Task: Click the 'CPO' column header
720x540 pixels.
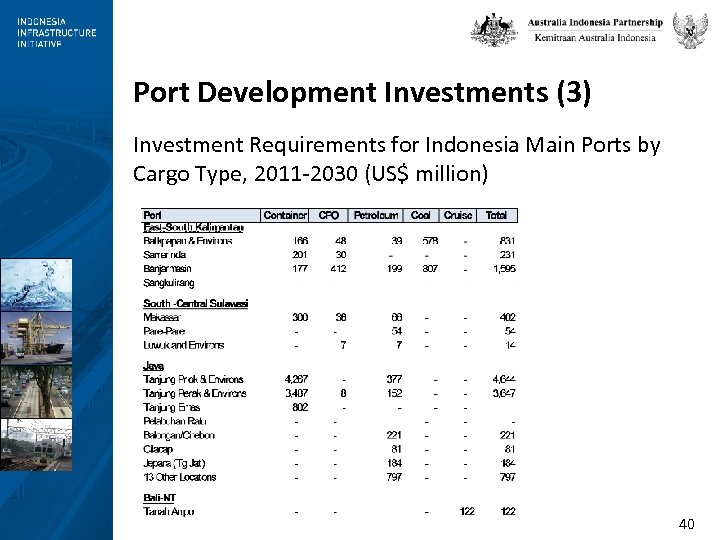Action: tap(328, 215)
